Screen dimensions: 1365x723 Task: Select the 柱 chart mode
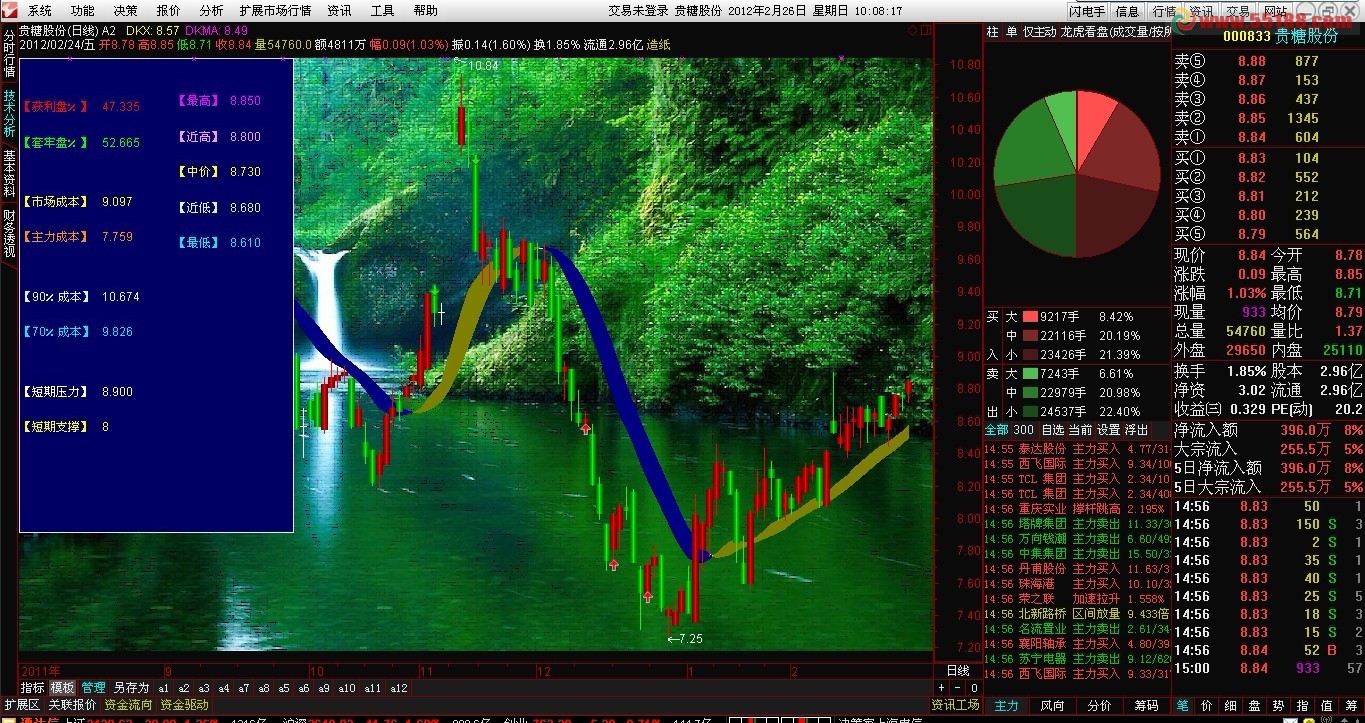[992, 32]
